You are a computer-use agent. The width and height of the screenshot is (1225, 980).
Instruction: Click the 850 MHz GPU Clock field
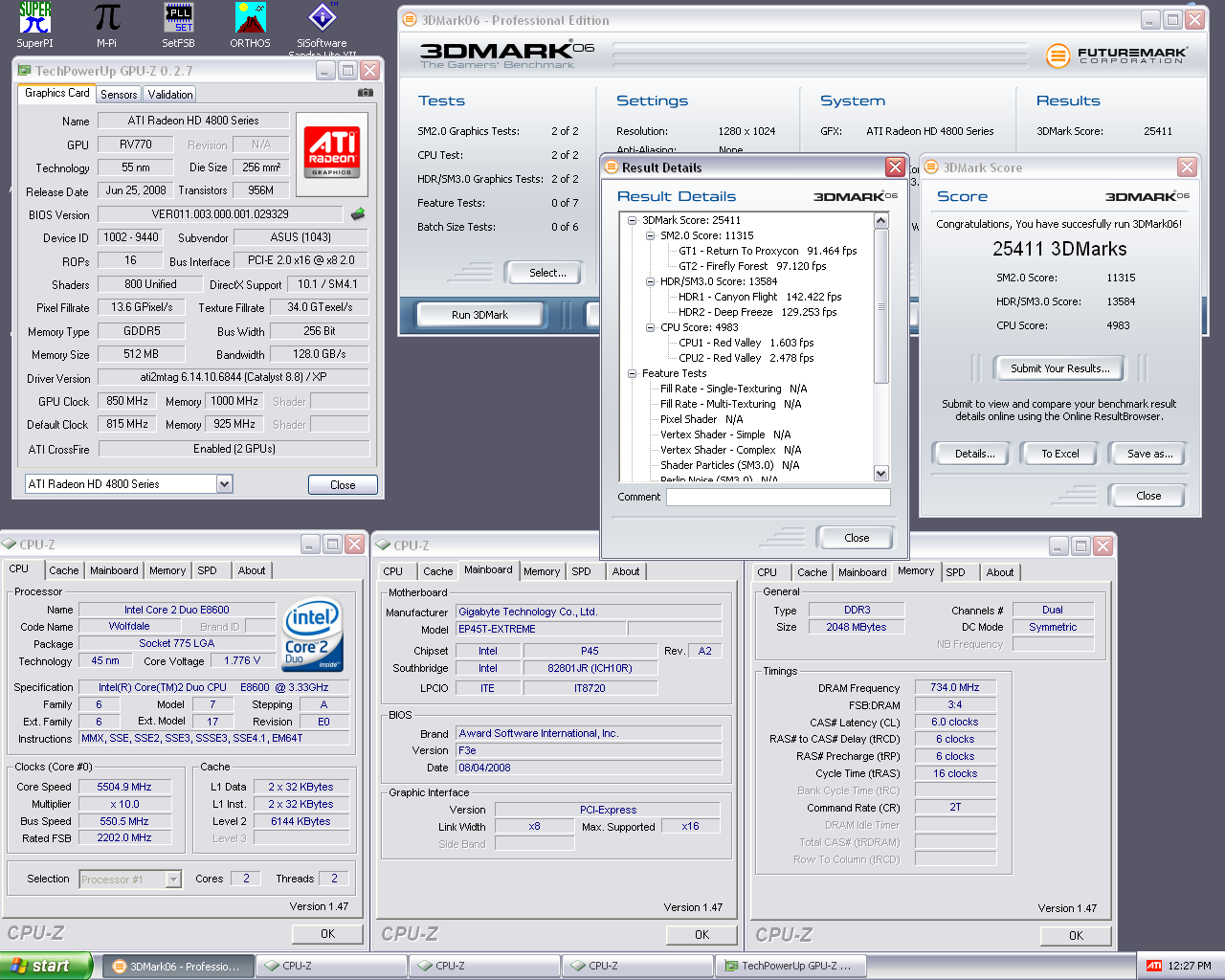tap(127, 401)
